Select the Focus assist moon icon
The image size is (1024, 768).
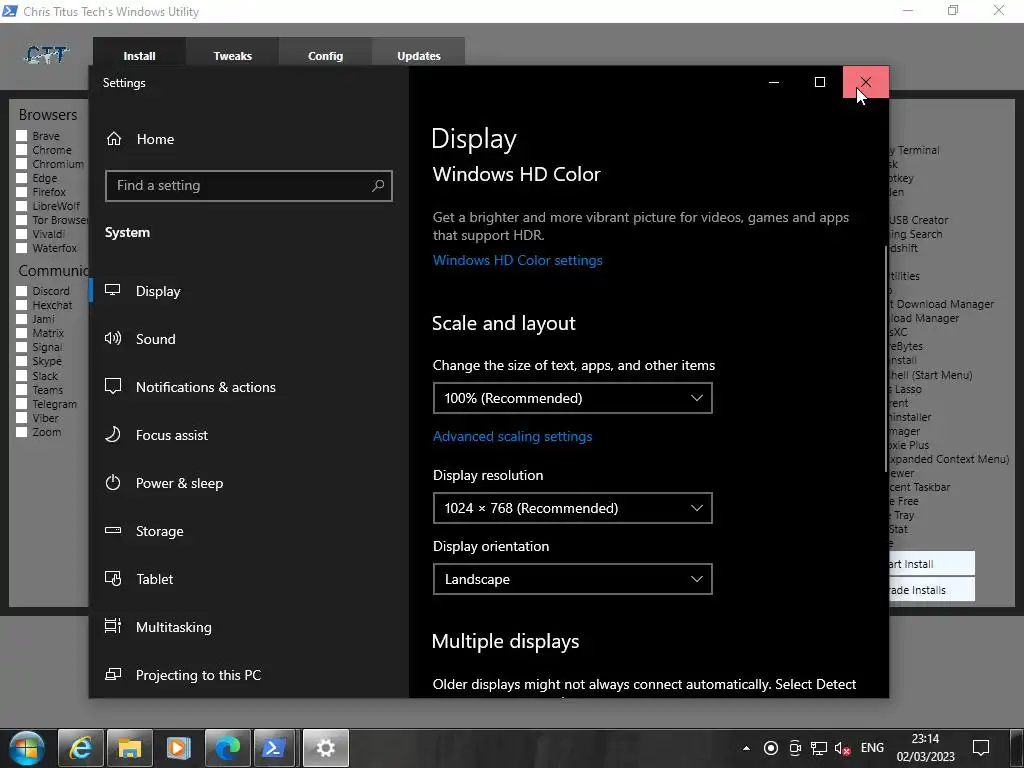112,434
